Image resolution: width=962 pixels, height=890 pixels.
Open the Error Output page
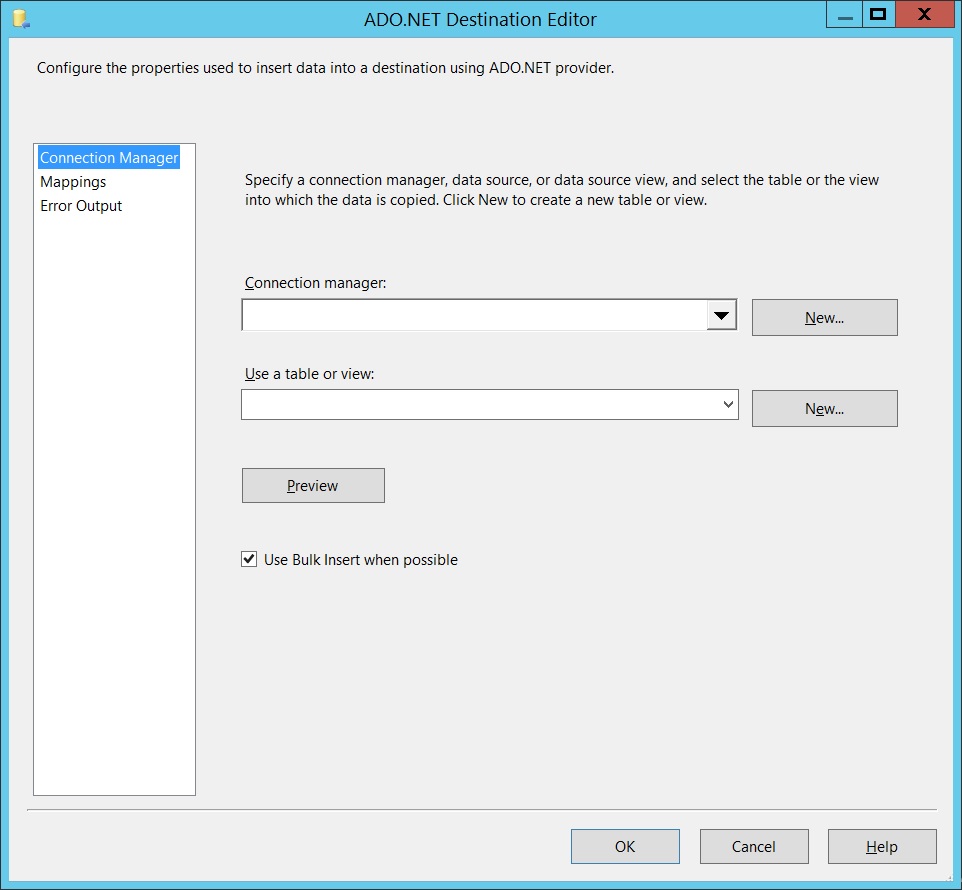click(x=81, y=205)
